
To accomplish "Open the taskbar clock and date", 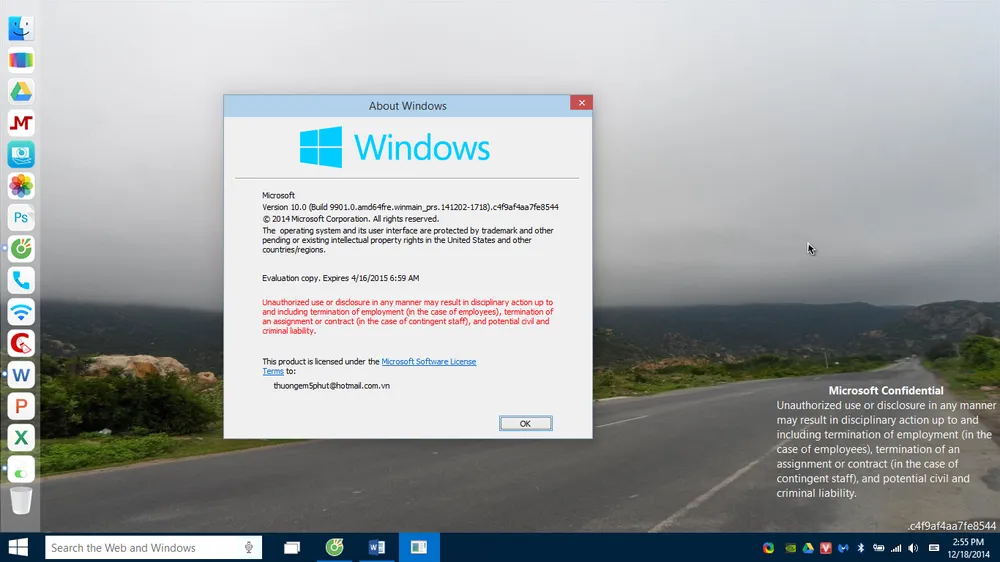I will point(968,548).
